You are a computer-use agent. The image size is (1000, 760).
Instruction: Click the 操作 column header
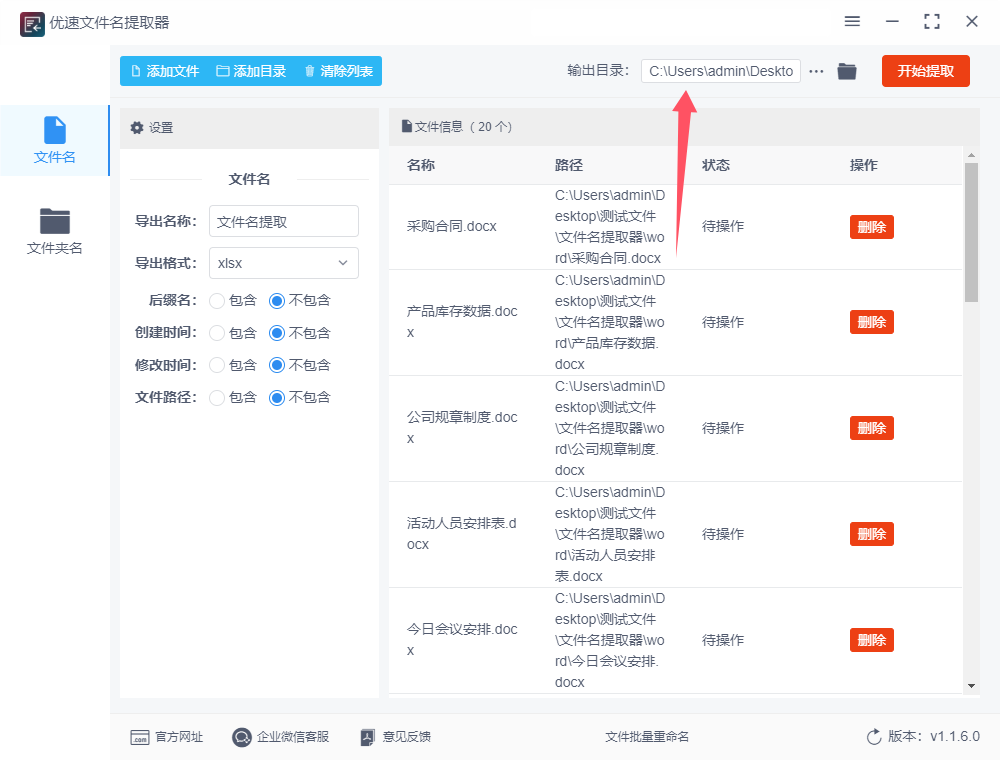pos(864,165)
